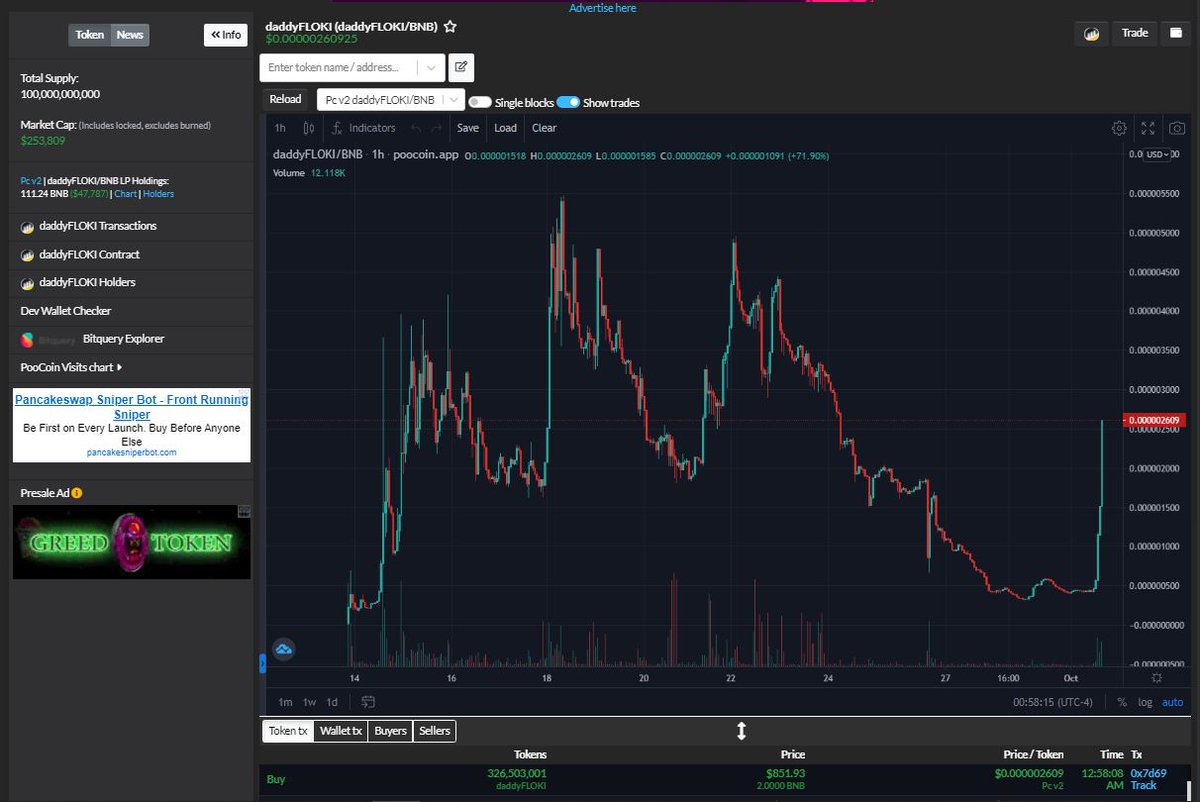Open the Pc v2 LP holdings link

tap(31, 180)
